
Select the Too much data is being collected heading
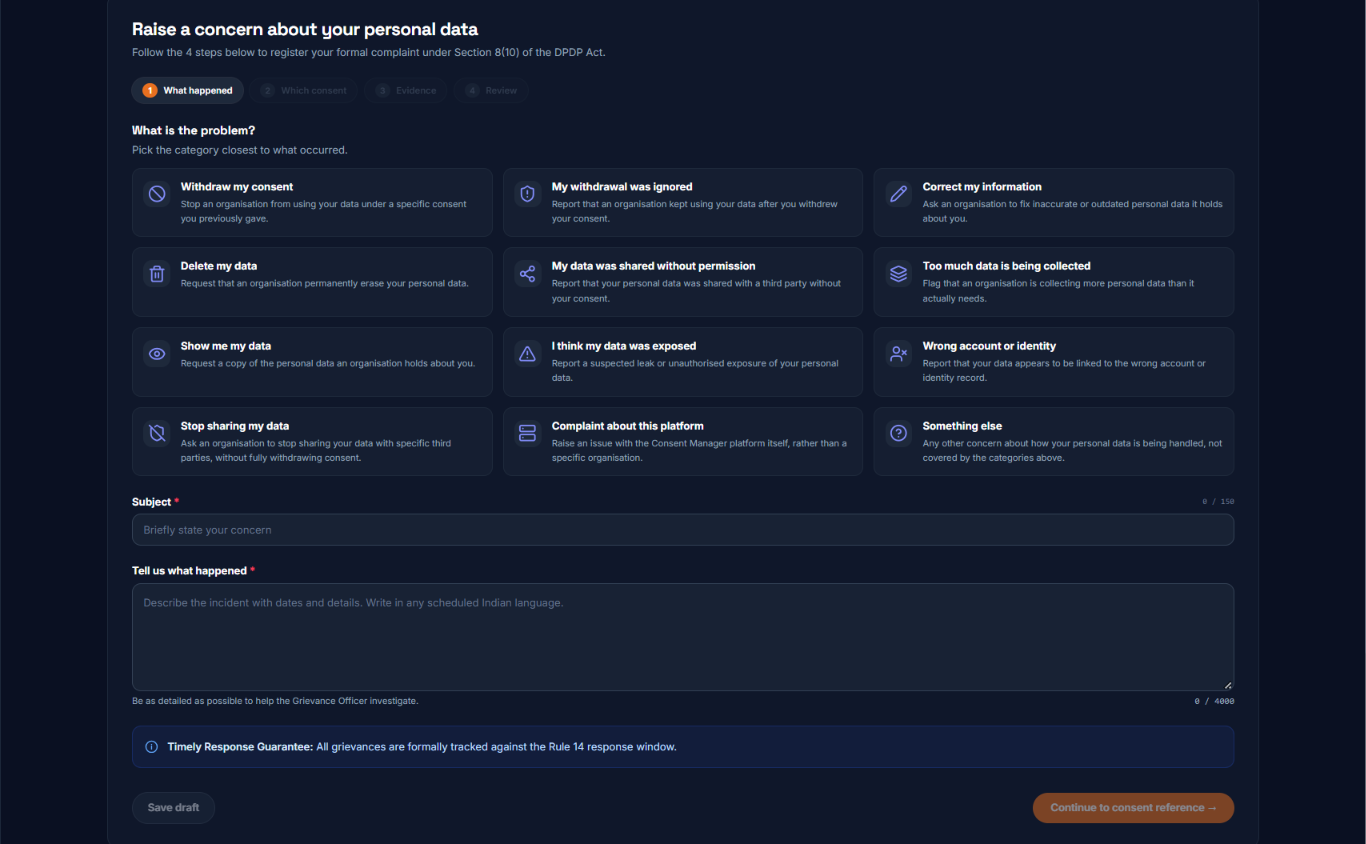coord(1007,266)
